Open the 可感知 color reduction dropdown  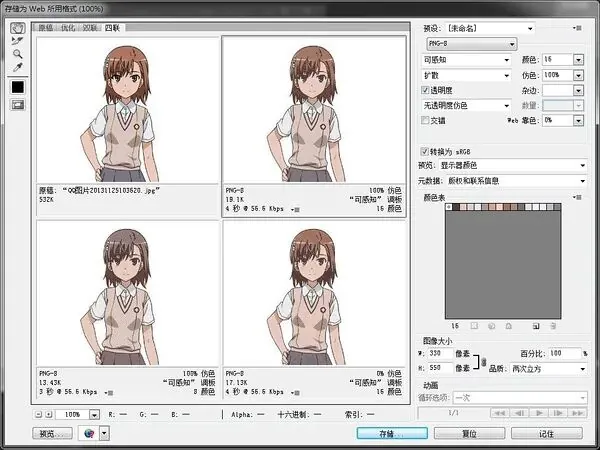(466, 60)
